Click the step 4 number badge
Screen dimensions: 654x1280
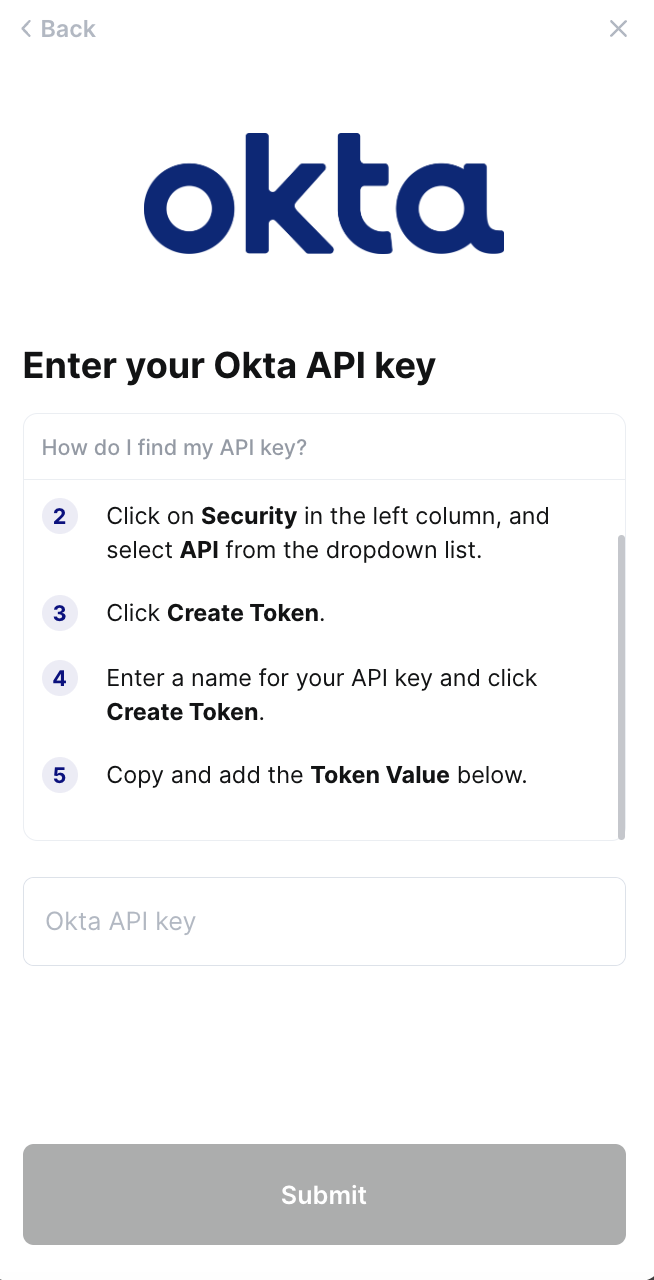(60, 679)
